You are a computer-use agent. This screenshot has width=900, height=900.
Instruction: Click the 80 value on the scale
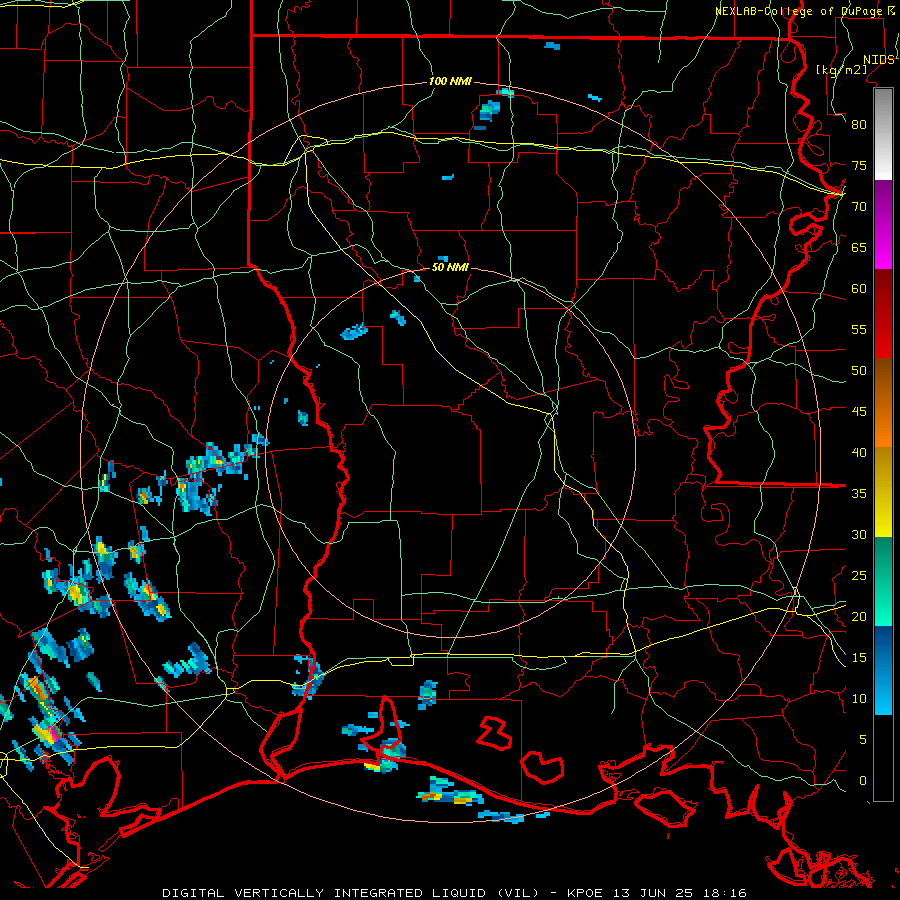(859, 125)
